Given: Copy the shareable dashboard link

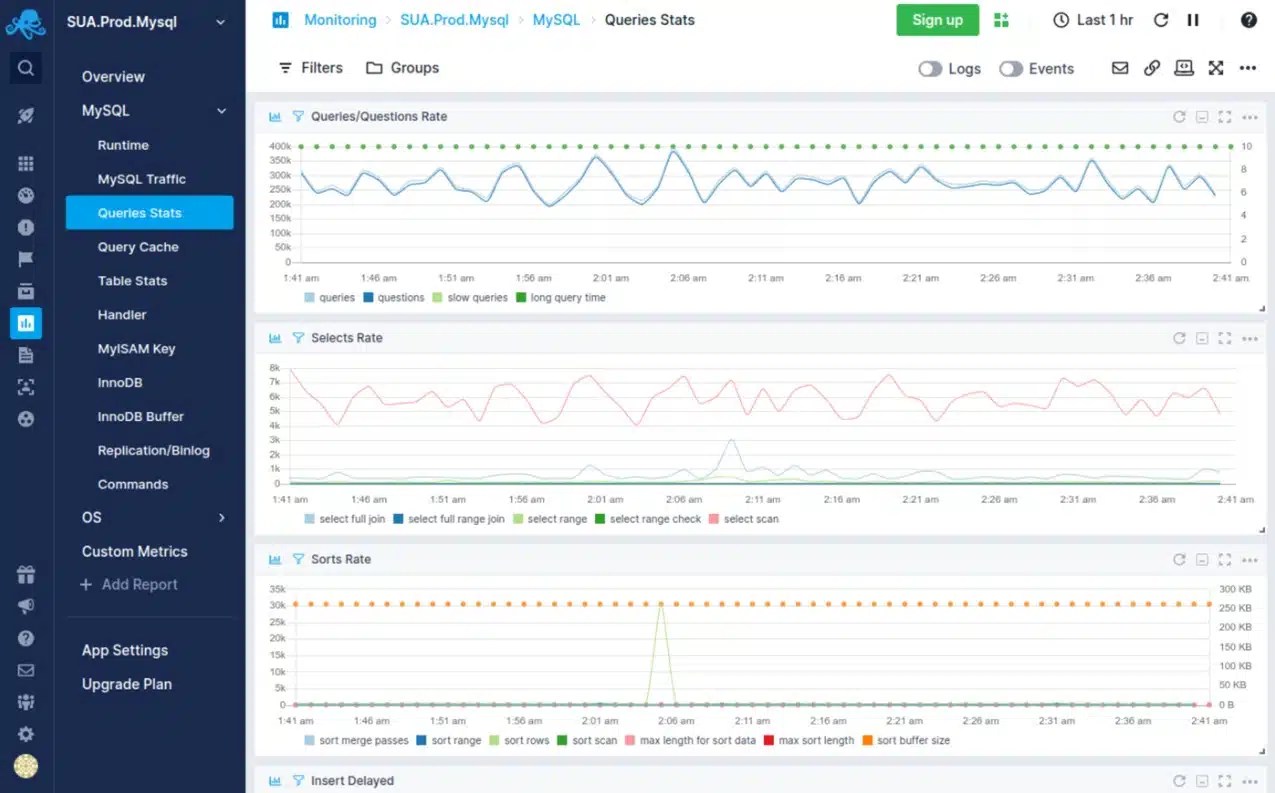Looking at the screenshot, I should (x=1151, y=68).
